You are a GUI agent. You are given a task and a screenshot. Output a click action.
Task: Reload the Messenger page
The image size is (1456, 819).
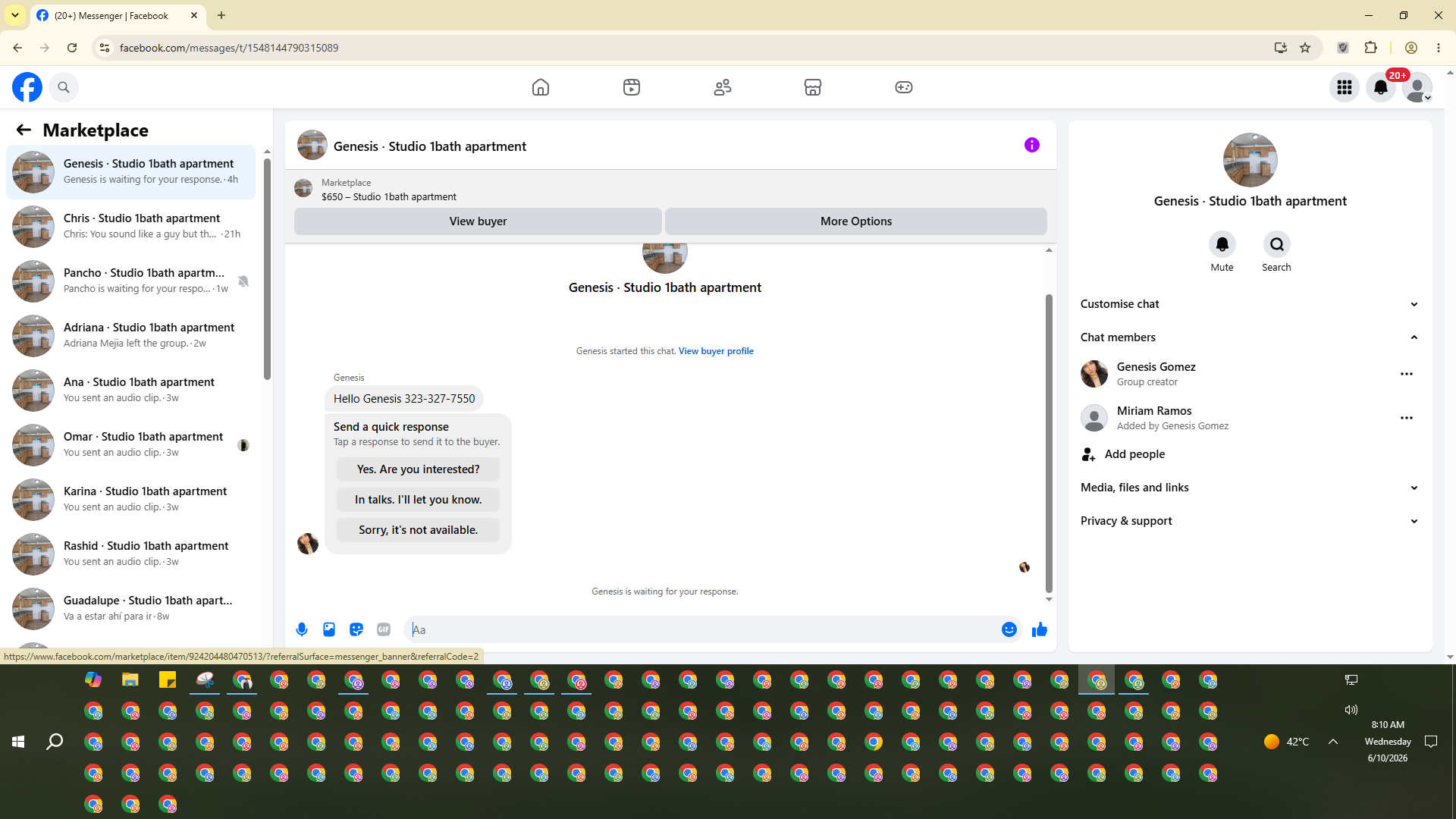[72, 48]
